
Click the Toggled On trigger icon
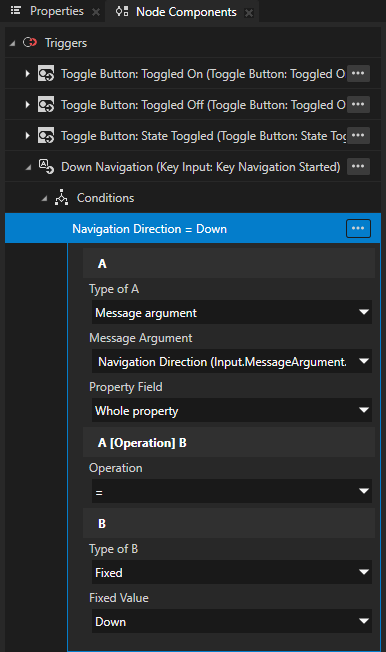[46, 73]
